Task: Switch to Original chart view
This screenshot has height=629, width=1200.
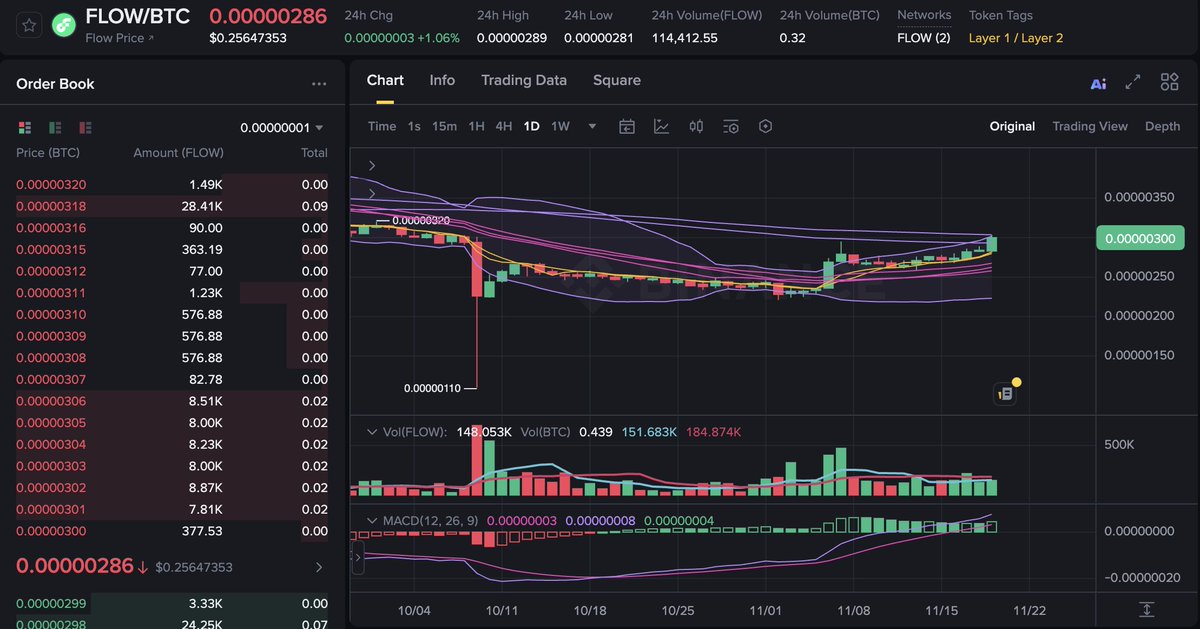Action: point(1012,126)
